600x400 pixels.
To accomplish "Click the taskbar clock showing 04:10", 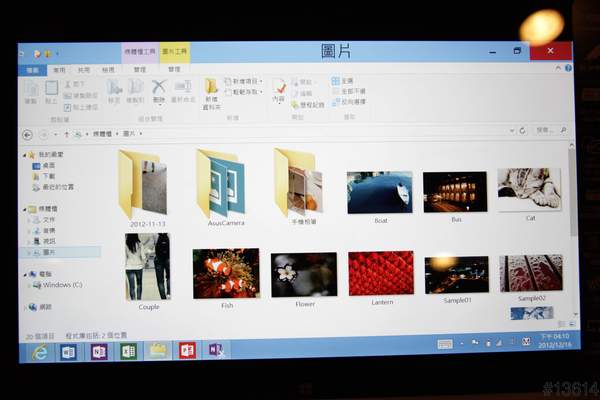I will pos(554,340).
